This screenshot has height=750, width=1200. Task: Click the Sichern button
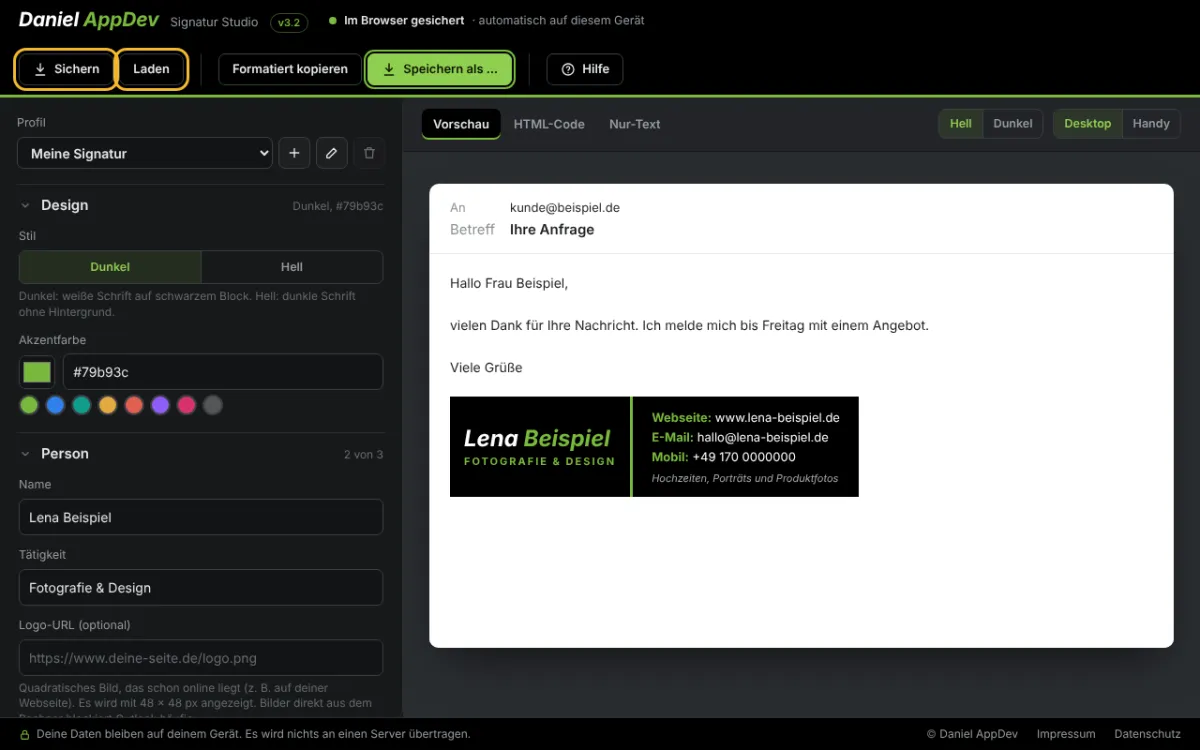tap(66, 69)
